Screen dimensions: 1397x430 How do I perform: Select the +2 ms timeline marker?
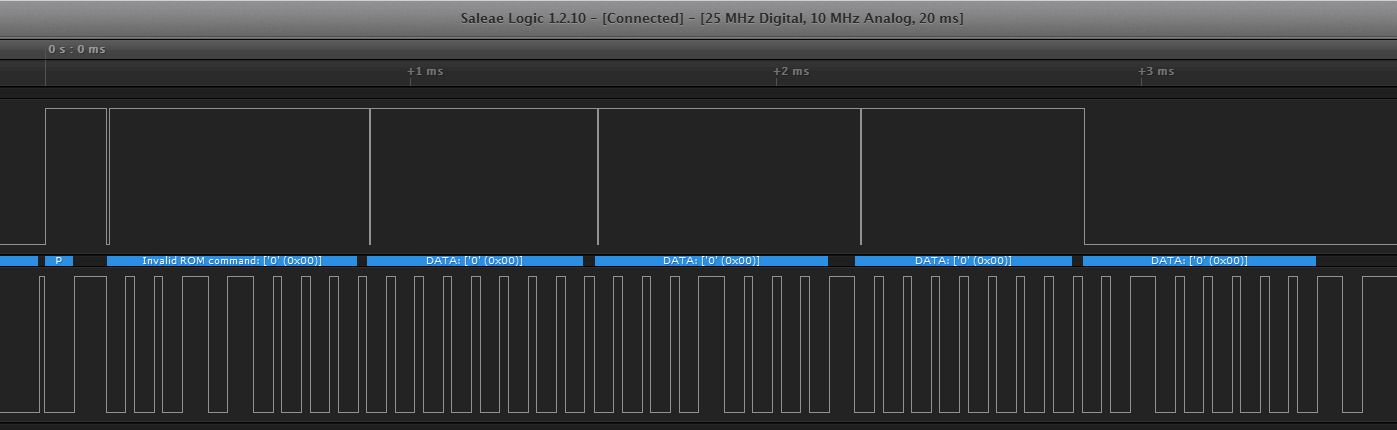click(791, 71)
